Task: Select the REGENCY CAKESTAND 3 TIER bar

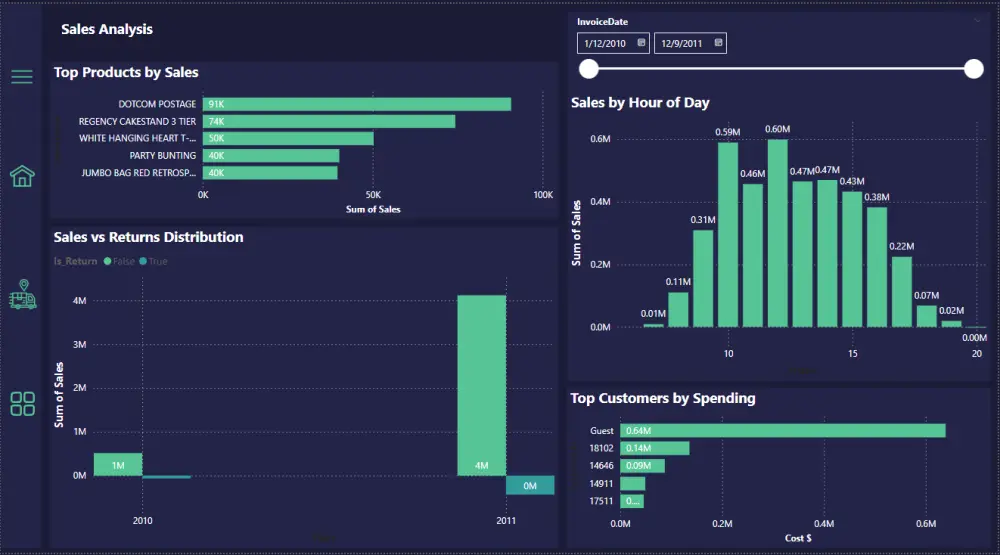Action: (329, 121)
